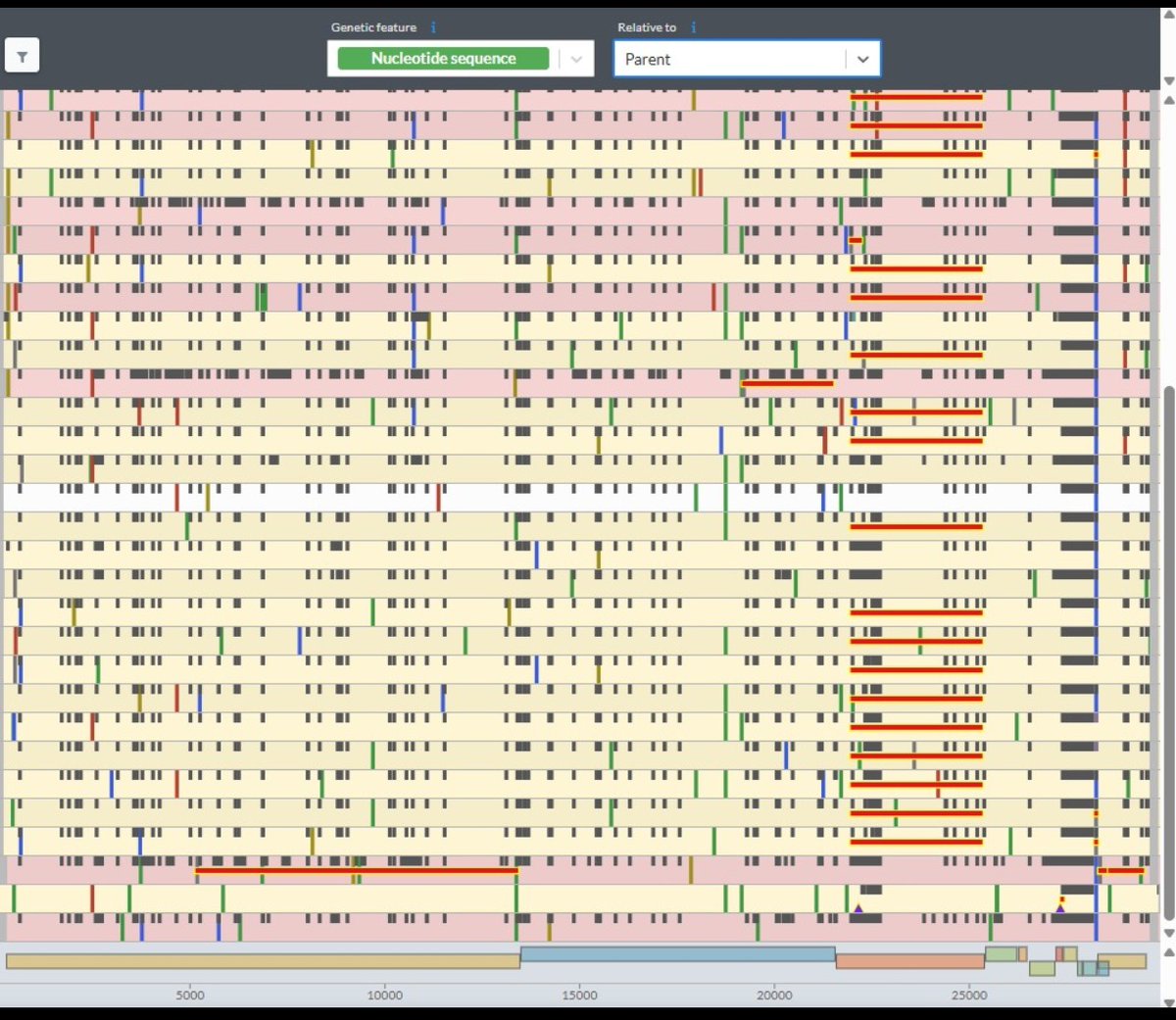Select the gold ORF1a gene block

[263, 961]
